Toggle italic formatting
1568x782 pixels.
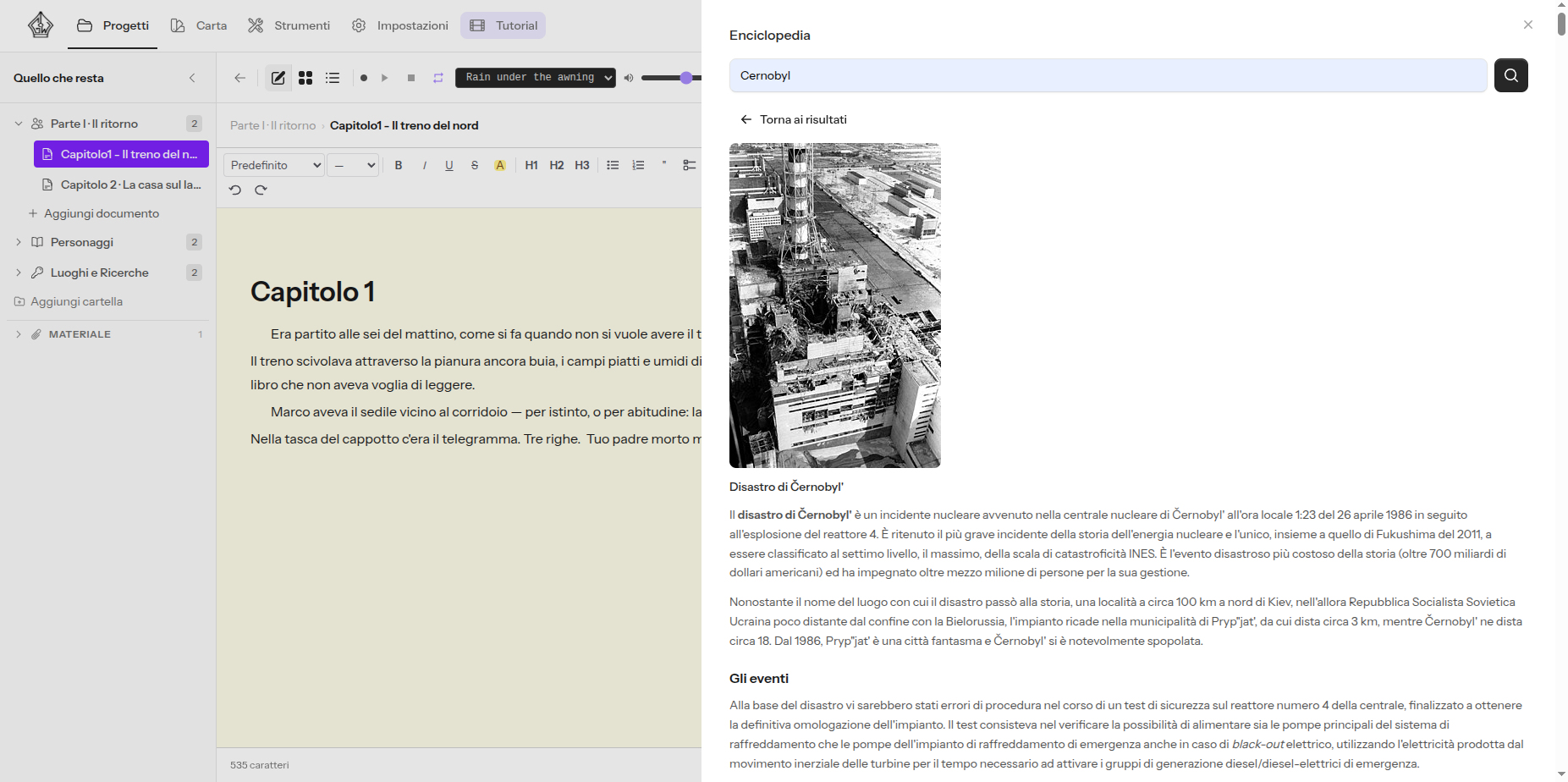(x=424, y=165)
